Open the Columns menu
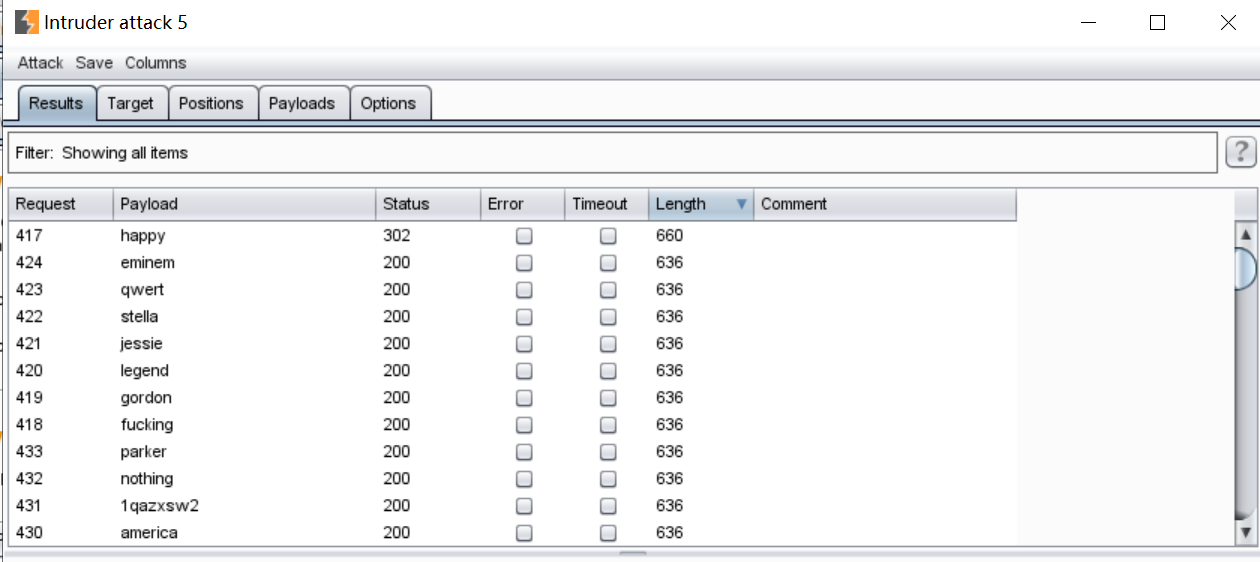1260x562 pixels. click(x=155, y=63)
